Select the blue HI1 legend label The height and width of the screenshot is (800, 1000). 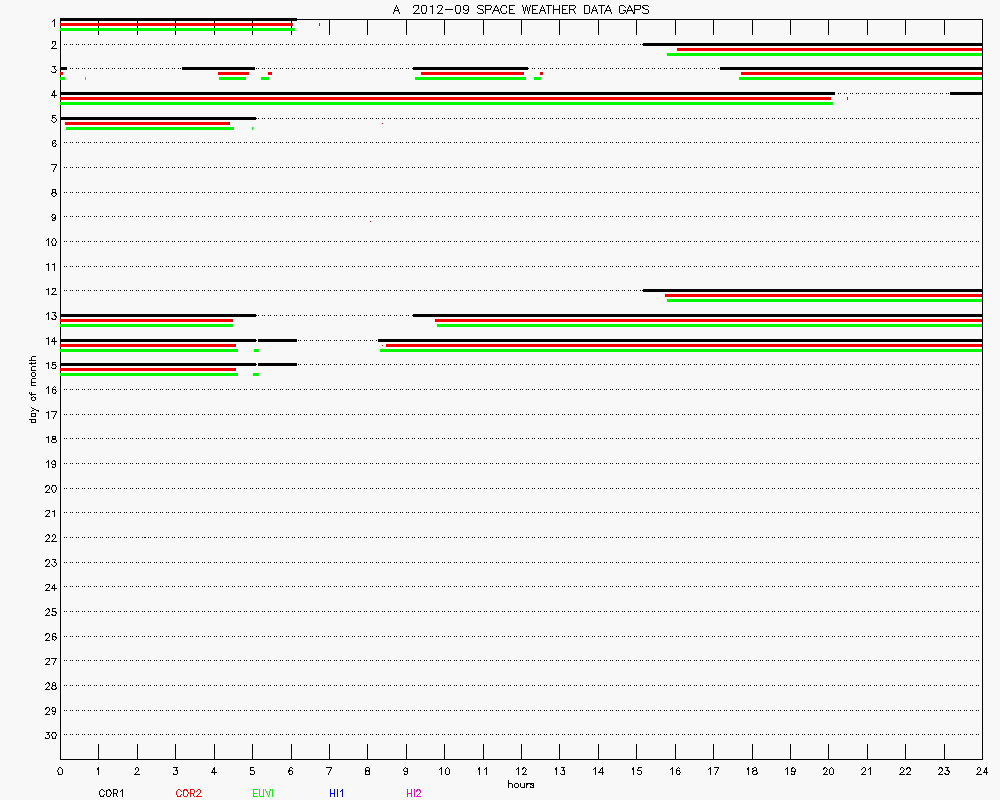337,793
